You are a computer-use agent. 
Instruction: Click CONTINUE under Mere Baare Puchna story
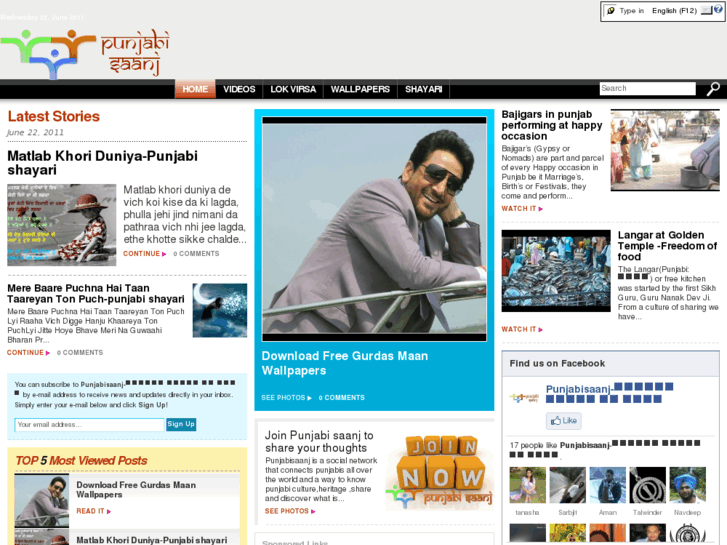[x=28, y=353]
